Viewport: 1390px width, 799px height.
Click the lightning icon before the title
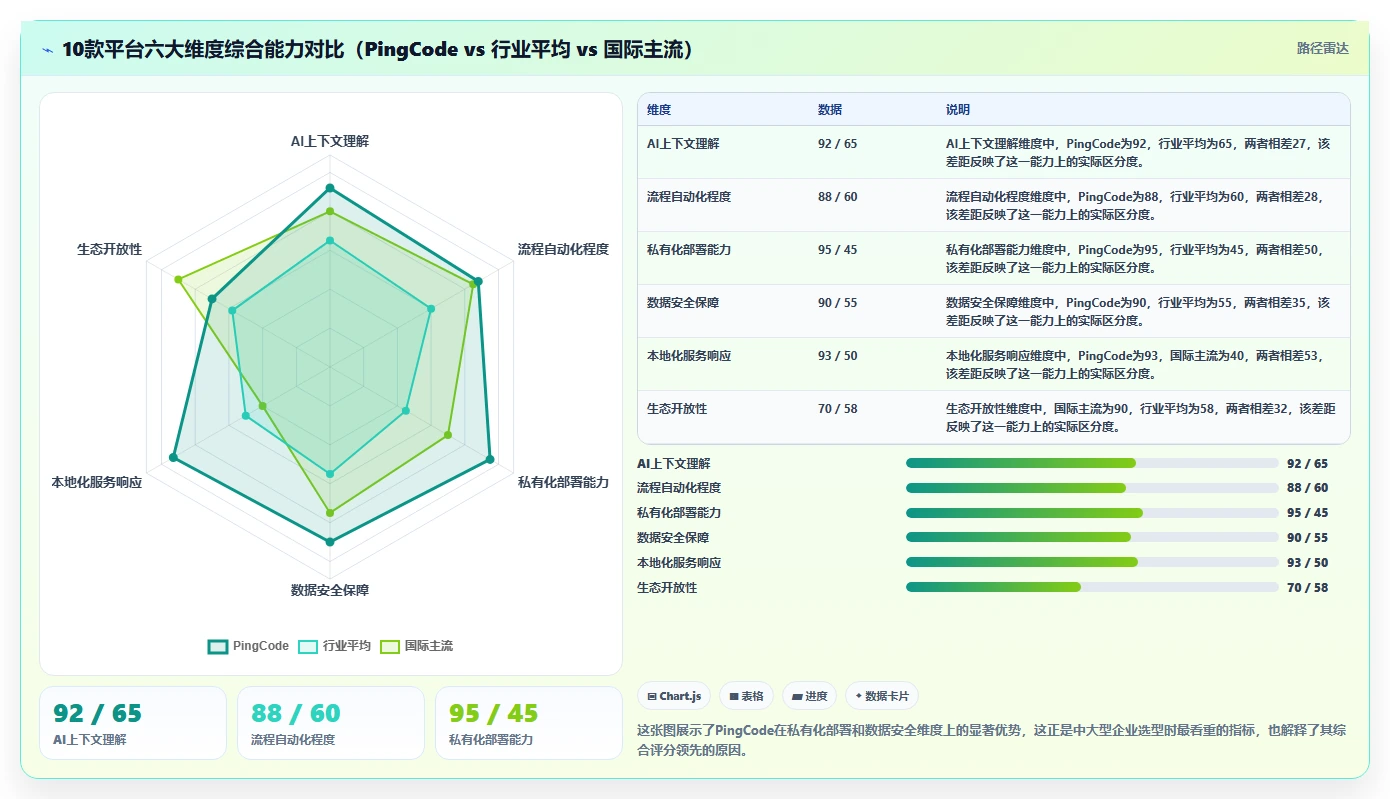point(48,50)
